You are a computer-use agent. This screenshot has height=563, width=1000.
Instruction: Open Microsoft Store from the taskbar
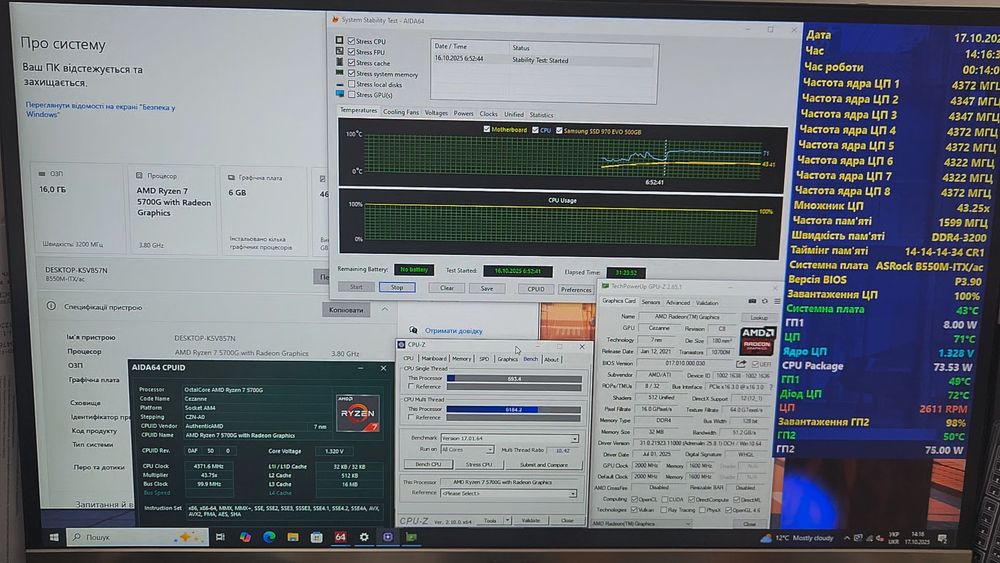click(x=316, y=537)
